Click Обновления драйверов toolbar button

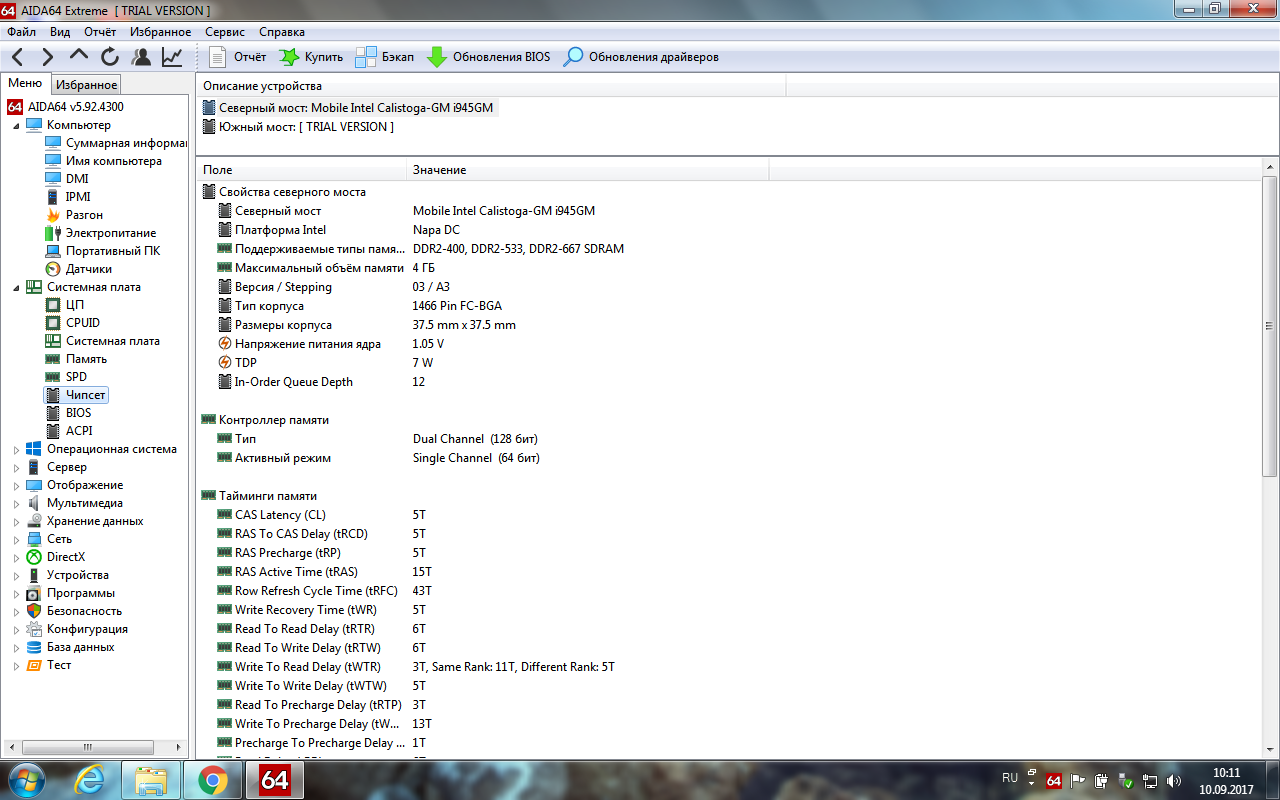point(641,57)
